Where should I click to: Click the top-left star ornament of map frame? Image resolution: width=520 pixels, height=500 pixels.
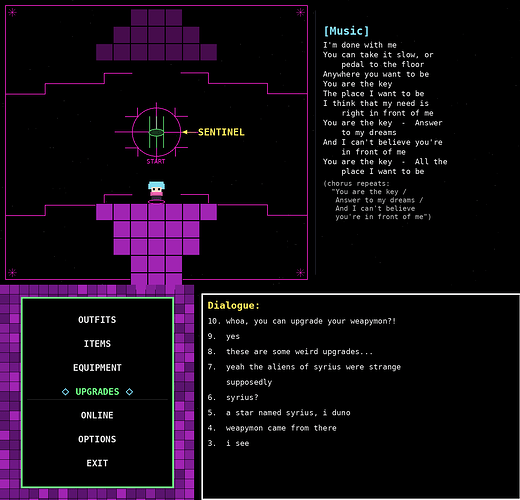click(x=12, y=13)
